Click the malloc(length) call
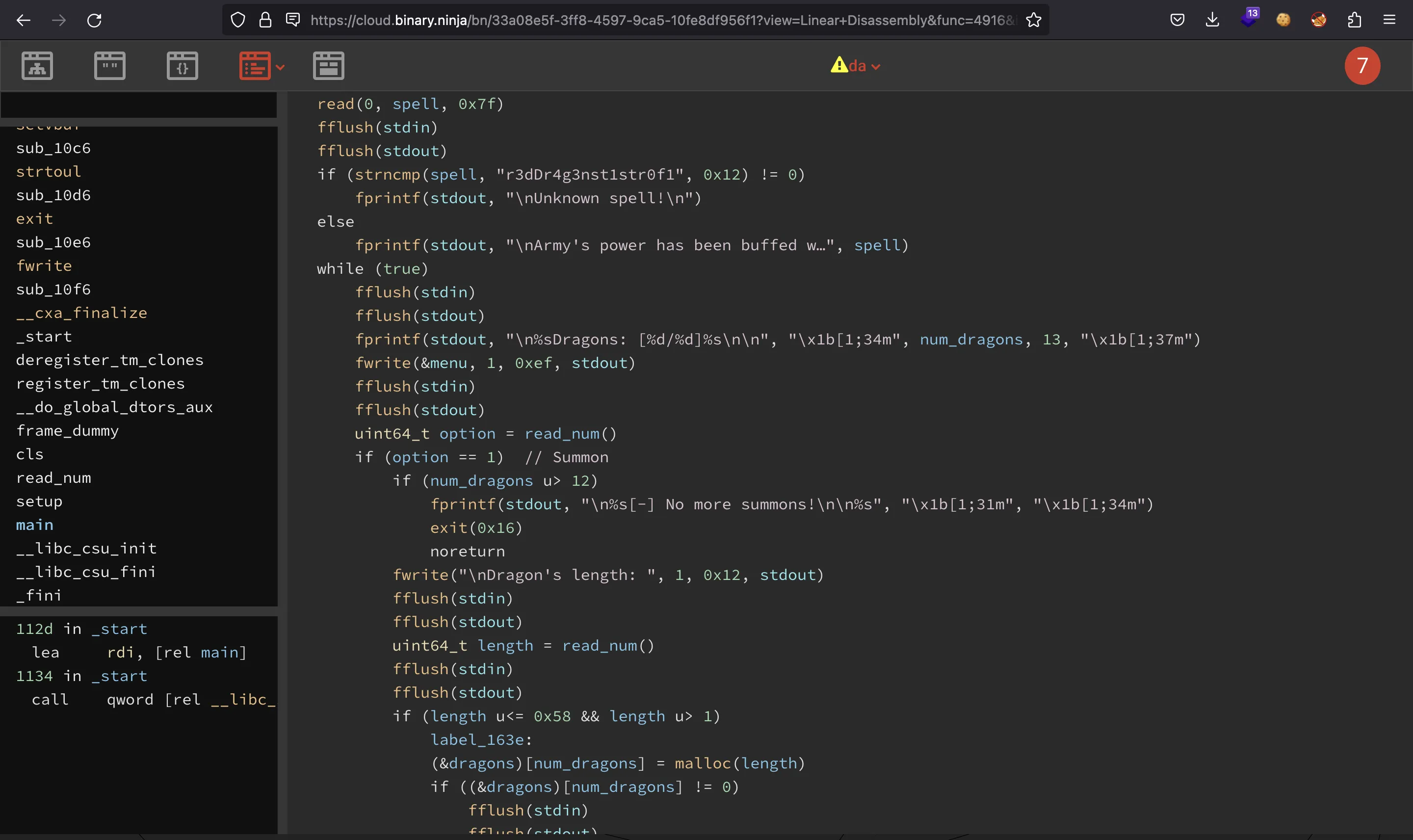 739,763
